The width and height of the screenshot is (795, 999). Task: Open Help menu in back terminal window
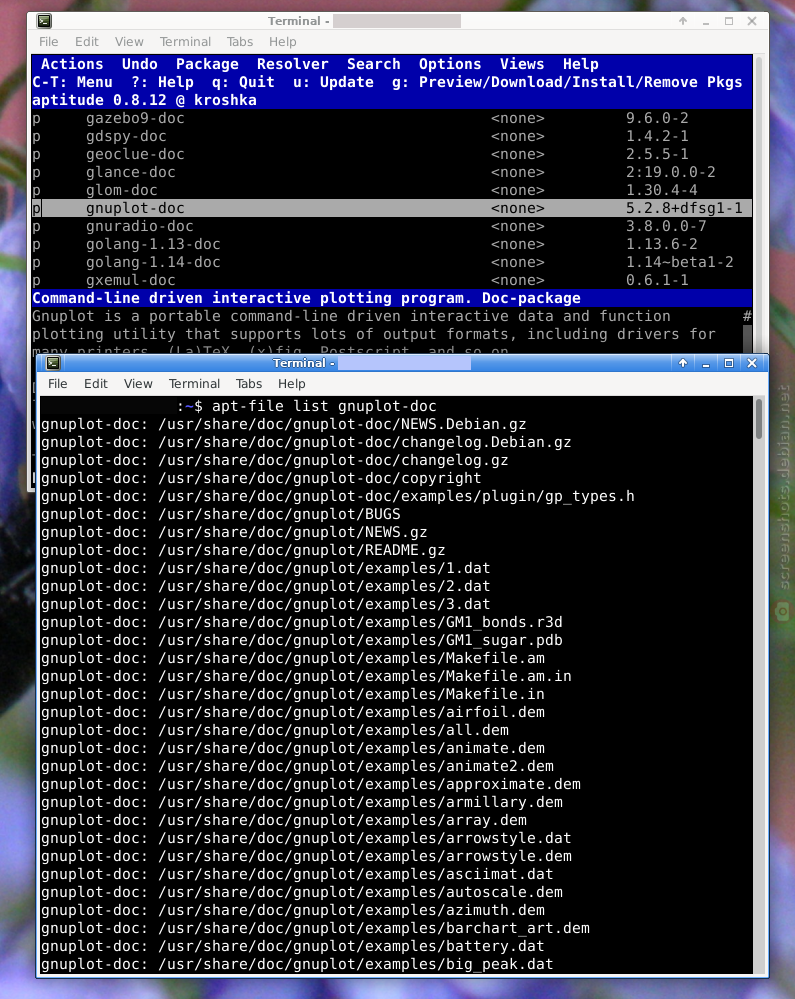click(283, 42)
